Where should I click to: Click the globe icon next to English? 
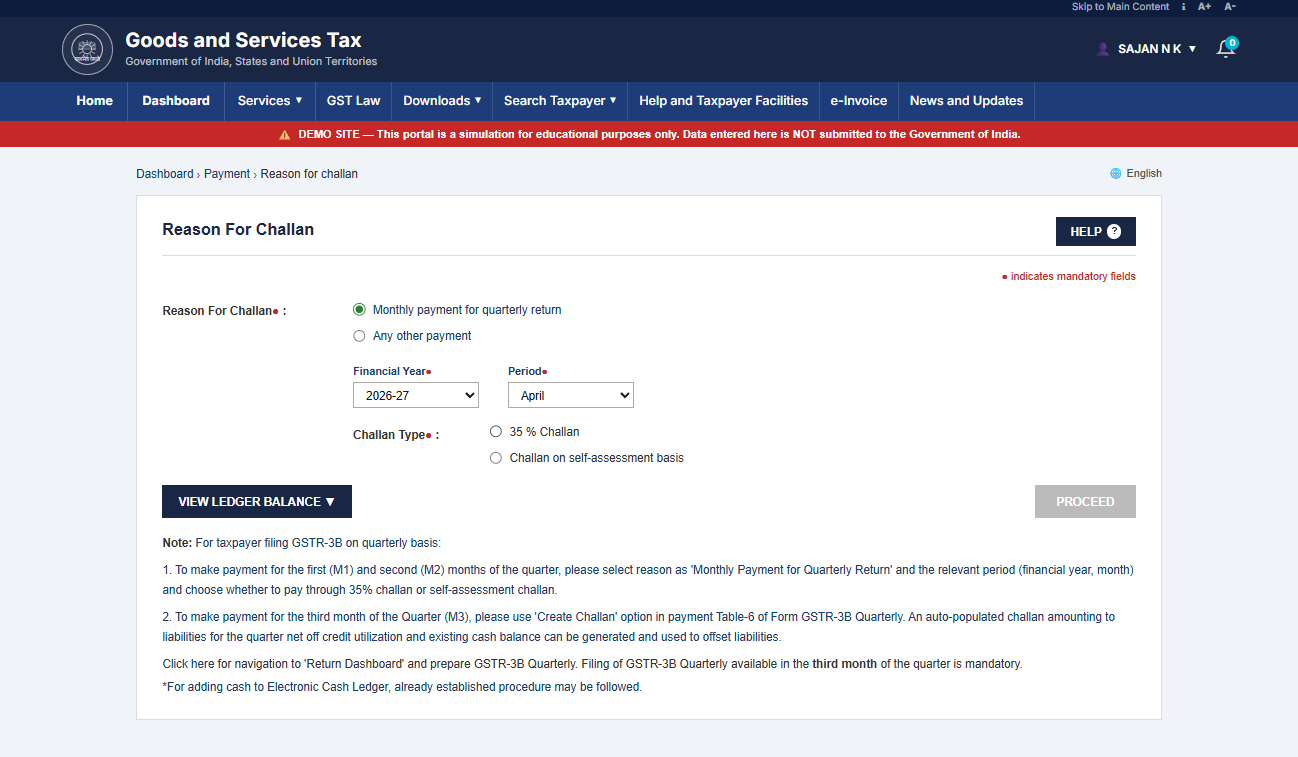(1116, 173)
